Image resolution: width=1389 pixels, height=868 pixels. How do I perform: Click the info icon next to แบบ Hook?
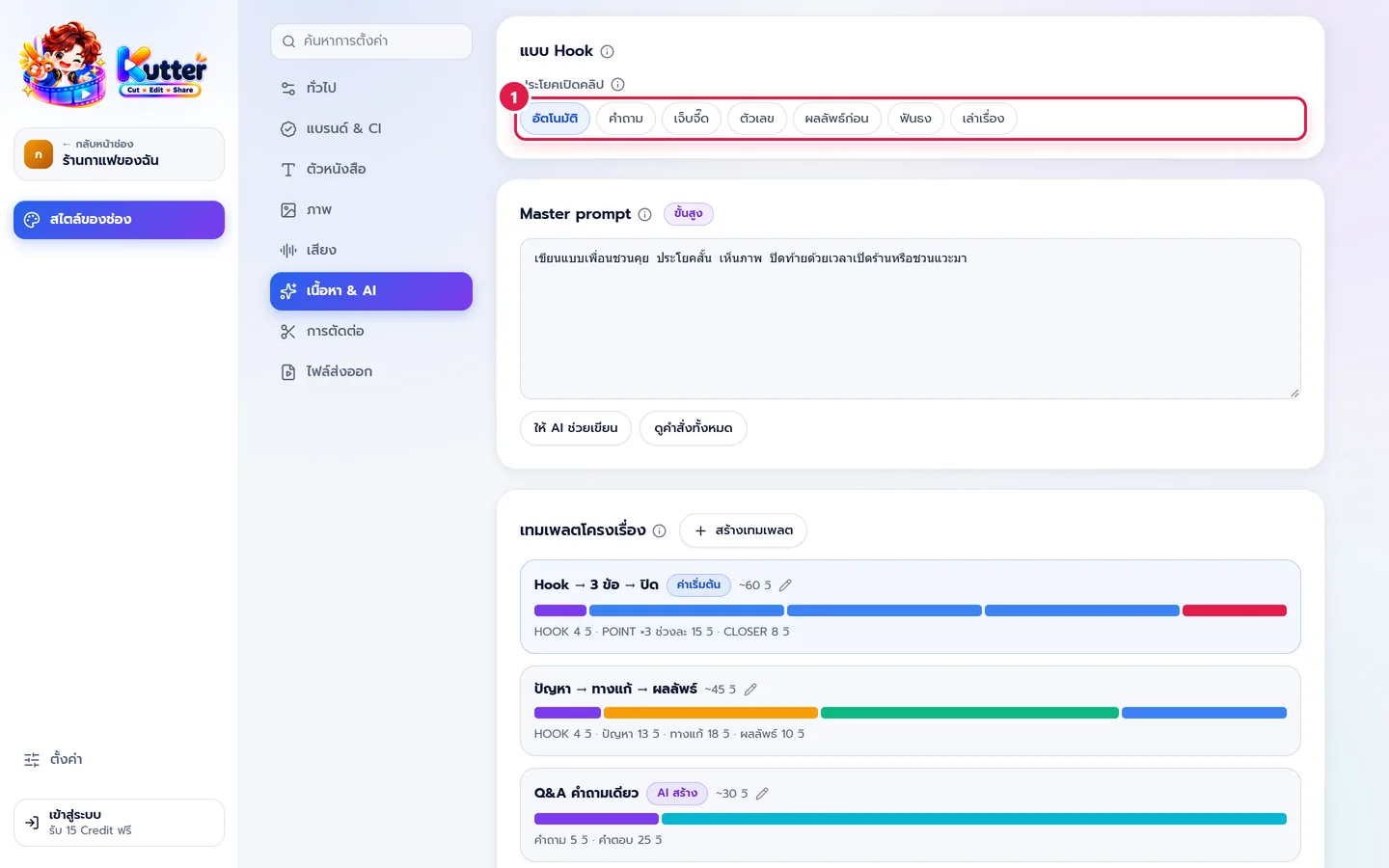[607, 52]
